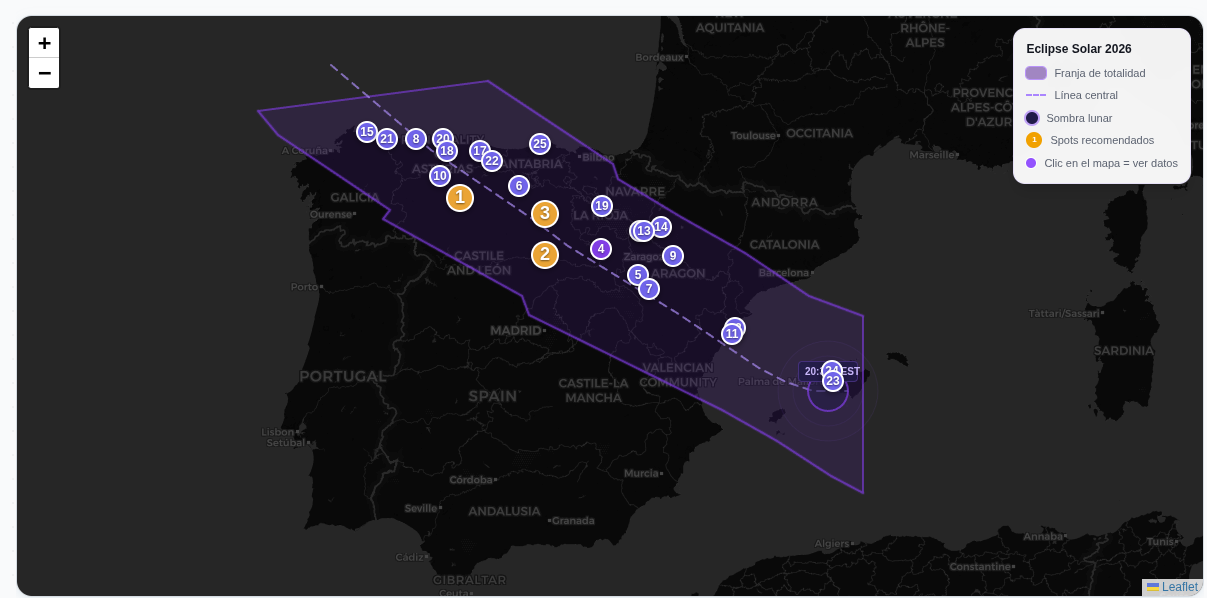
Task: Select orange spot marker 2
Action: pyautogui.click(x=545, y=254)
